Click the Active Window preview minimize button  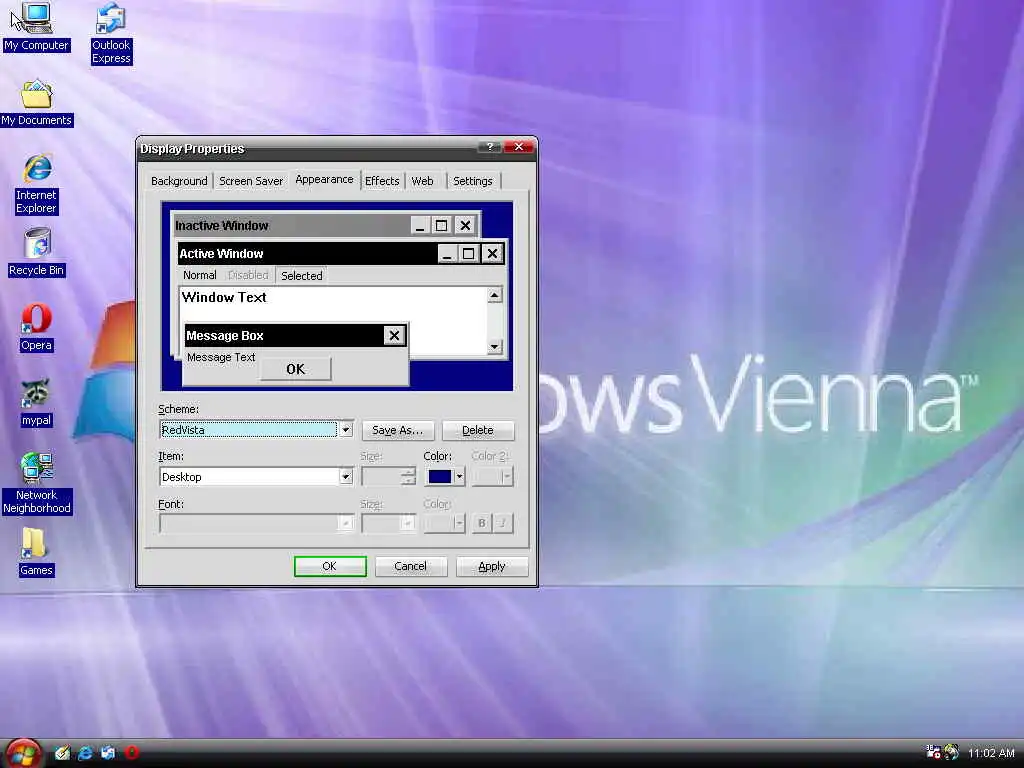447,253
